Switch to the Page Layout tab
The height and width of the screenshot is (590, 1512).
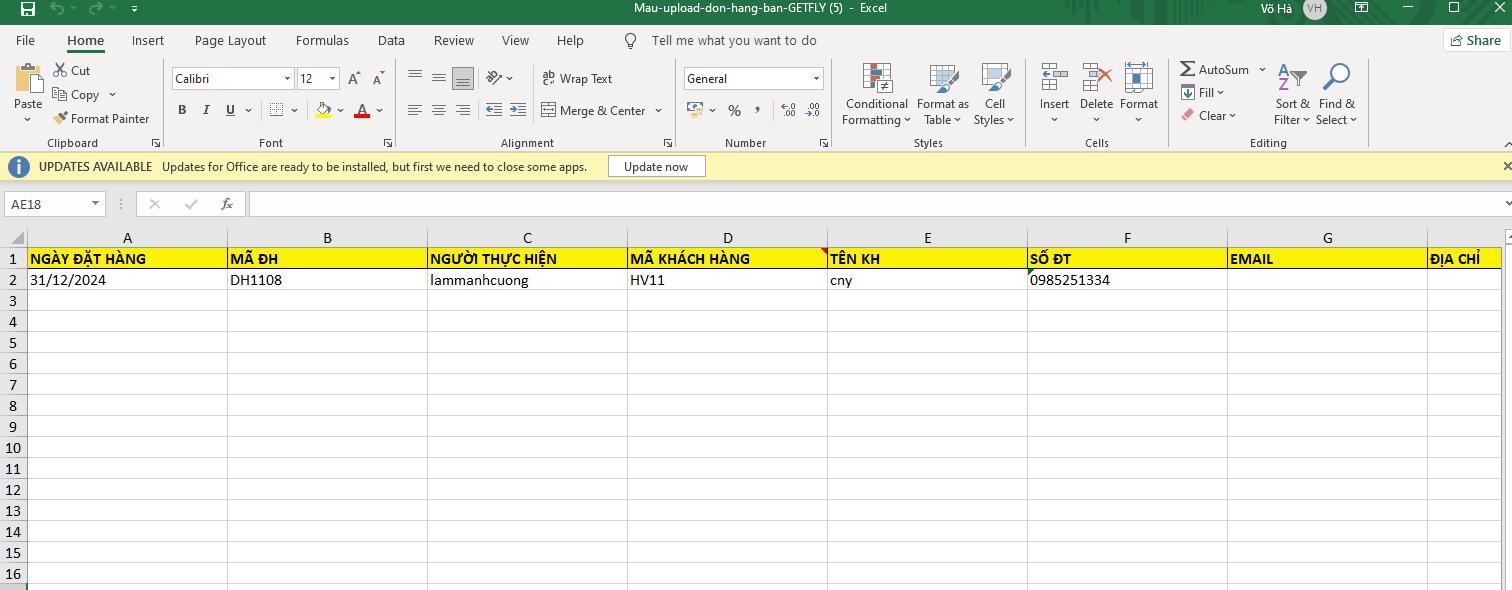click(x=230, y=41)
